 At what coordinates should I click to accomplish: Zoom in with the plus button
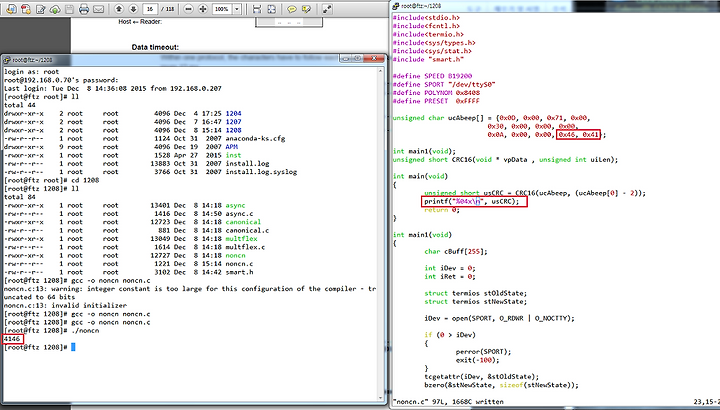pyautogui.click(x=202, y=9)
